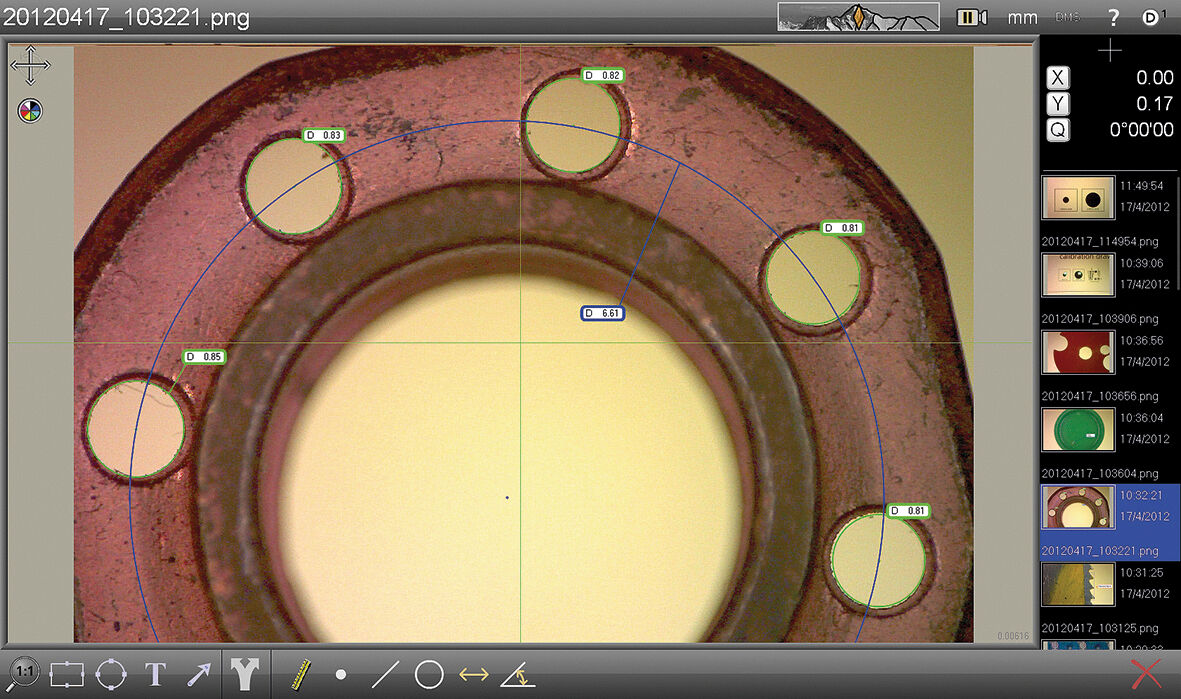This screenshot has height=699, width=1181.
Task: Toggle the DMS angle format
Action: (x=1067, y=17)
